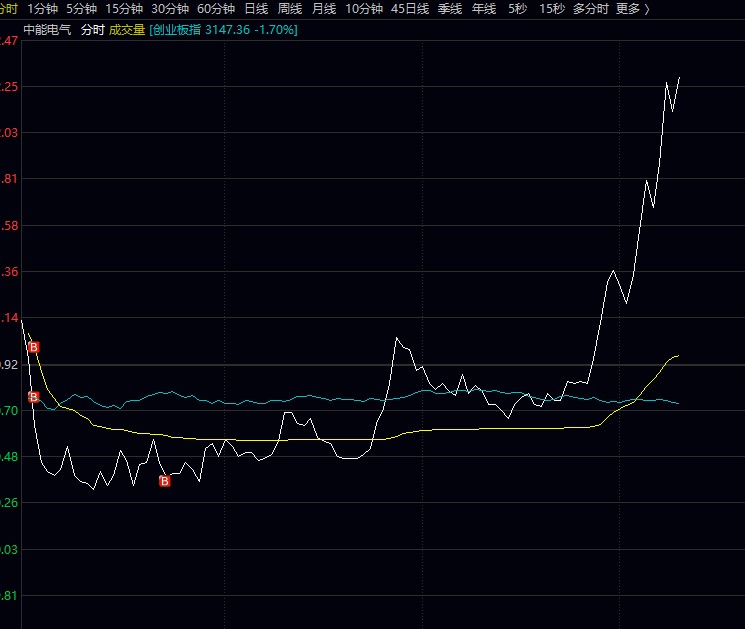Click the 分时 label in chart header
This screenshot has height=629, width=745.
click(93, 30)
